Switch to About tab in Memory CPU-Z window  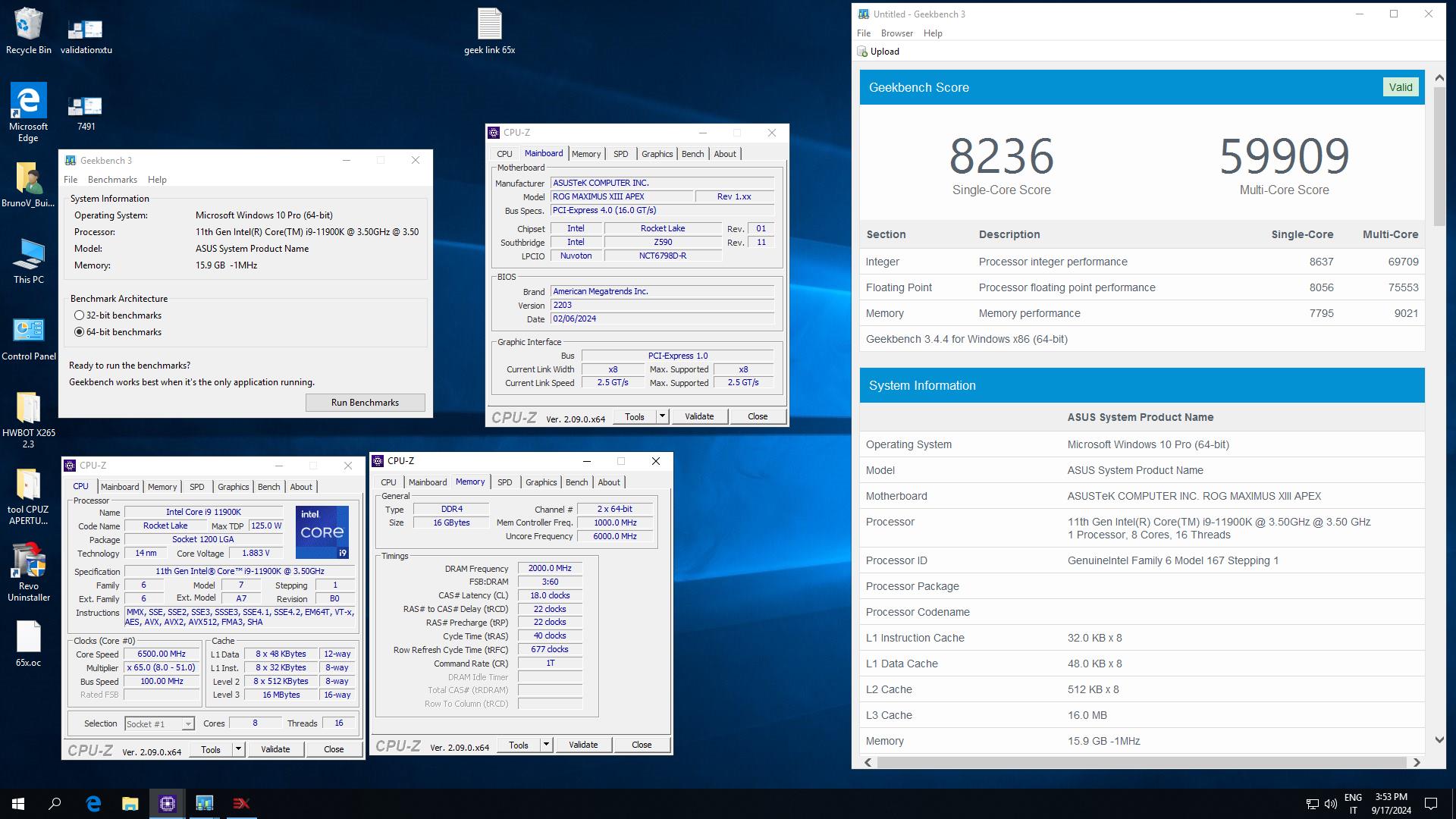tap(608, 482)
